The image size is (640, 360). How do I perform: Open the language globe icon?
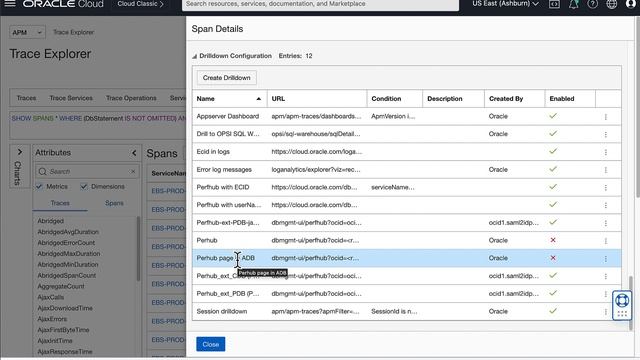point(611,4)
